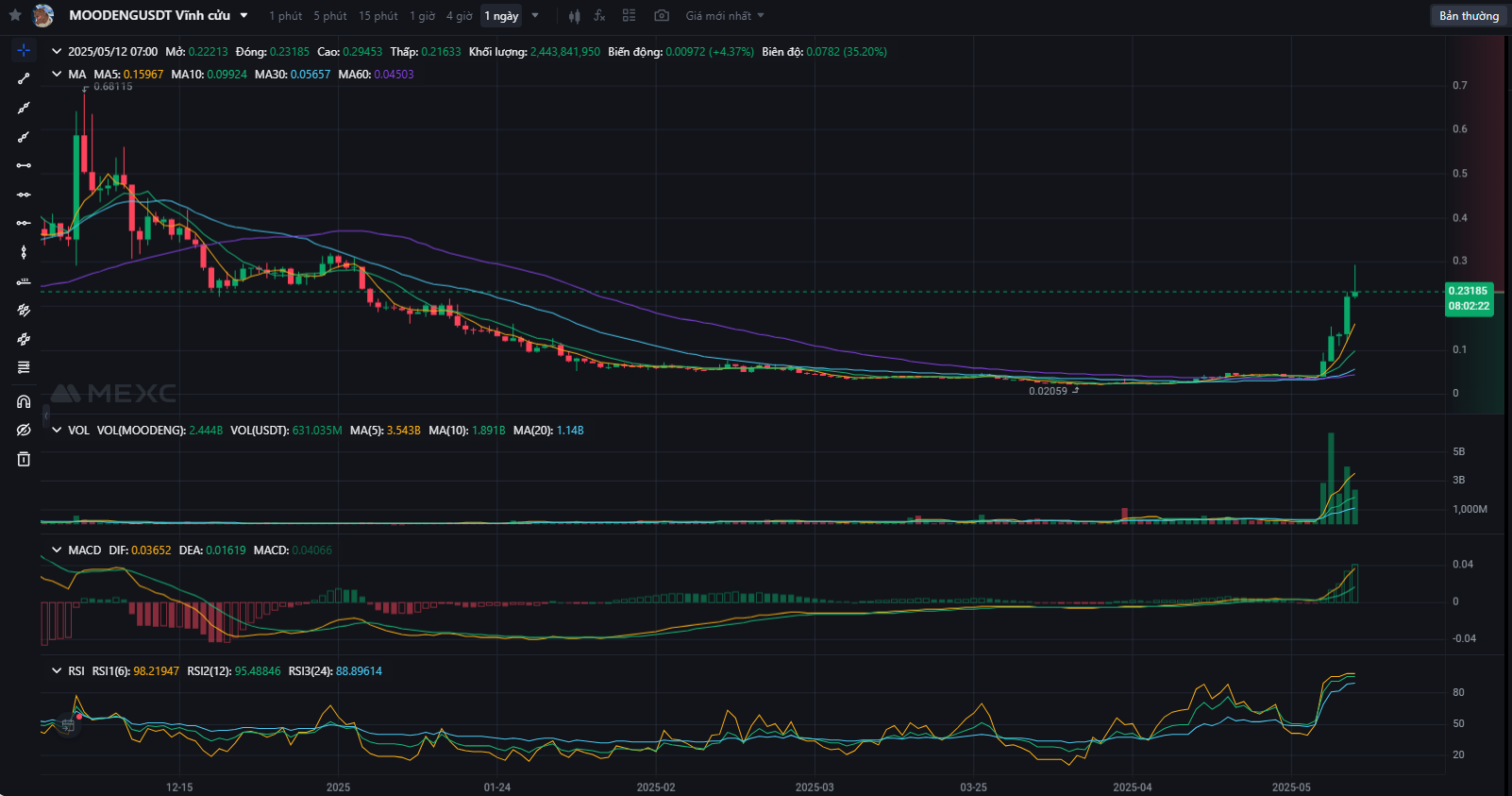Click the Bản thường button
1512x796 pixels.
point(1469,16)
